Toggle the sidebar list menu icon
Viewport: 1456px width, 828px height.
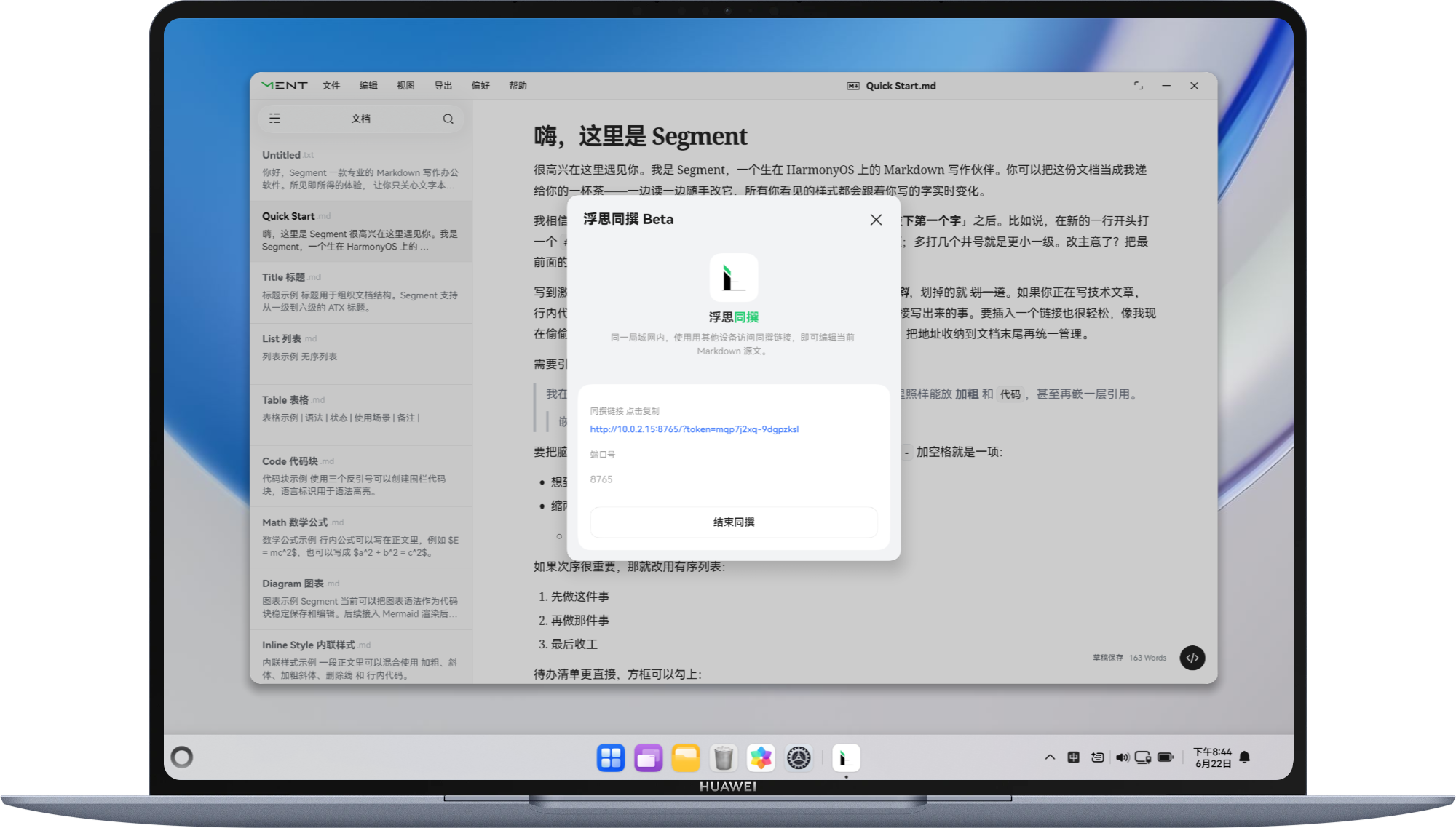pyautogui.click(x=274, y=119)
